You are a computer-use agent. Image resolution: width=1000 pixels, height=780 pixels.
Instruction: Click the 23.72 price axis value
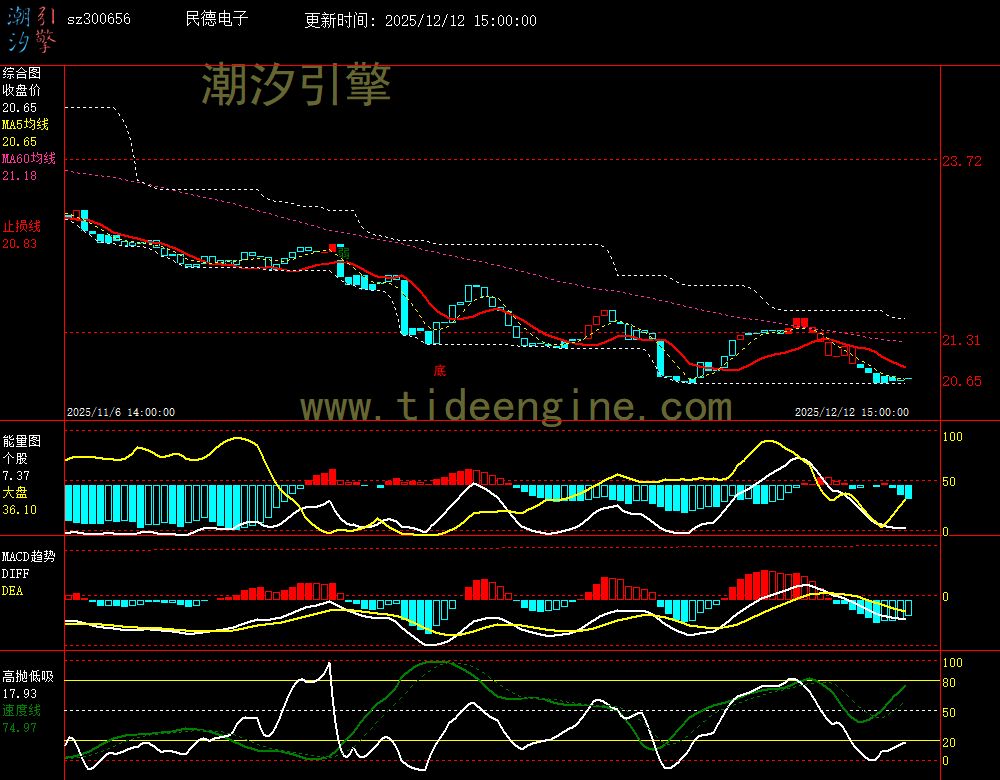click(x=962, y=161)
